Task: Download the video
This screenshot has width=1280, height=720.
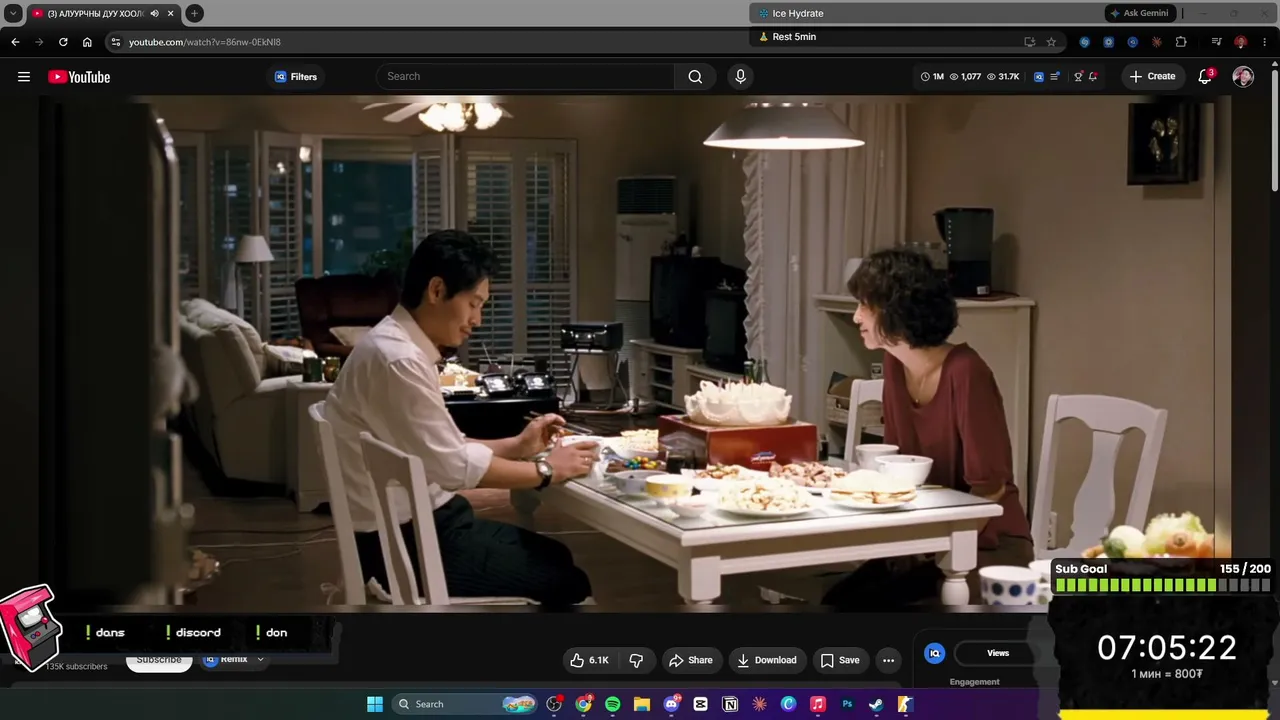Action: tap(767, 660)
